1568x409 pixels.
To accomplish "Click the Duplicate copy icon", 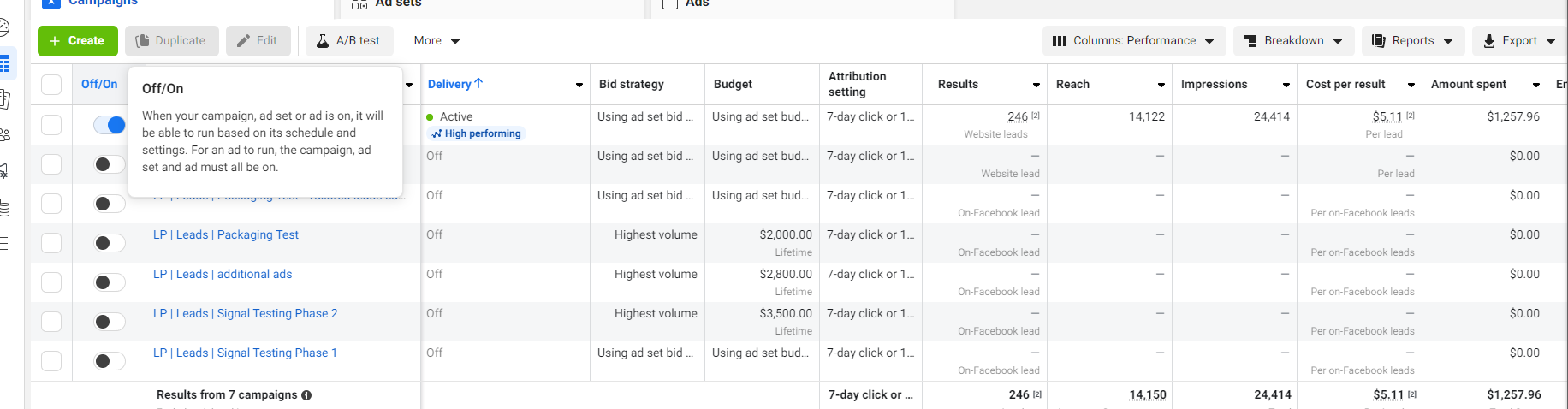I will tap(142, 41).
